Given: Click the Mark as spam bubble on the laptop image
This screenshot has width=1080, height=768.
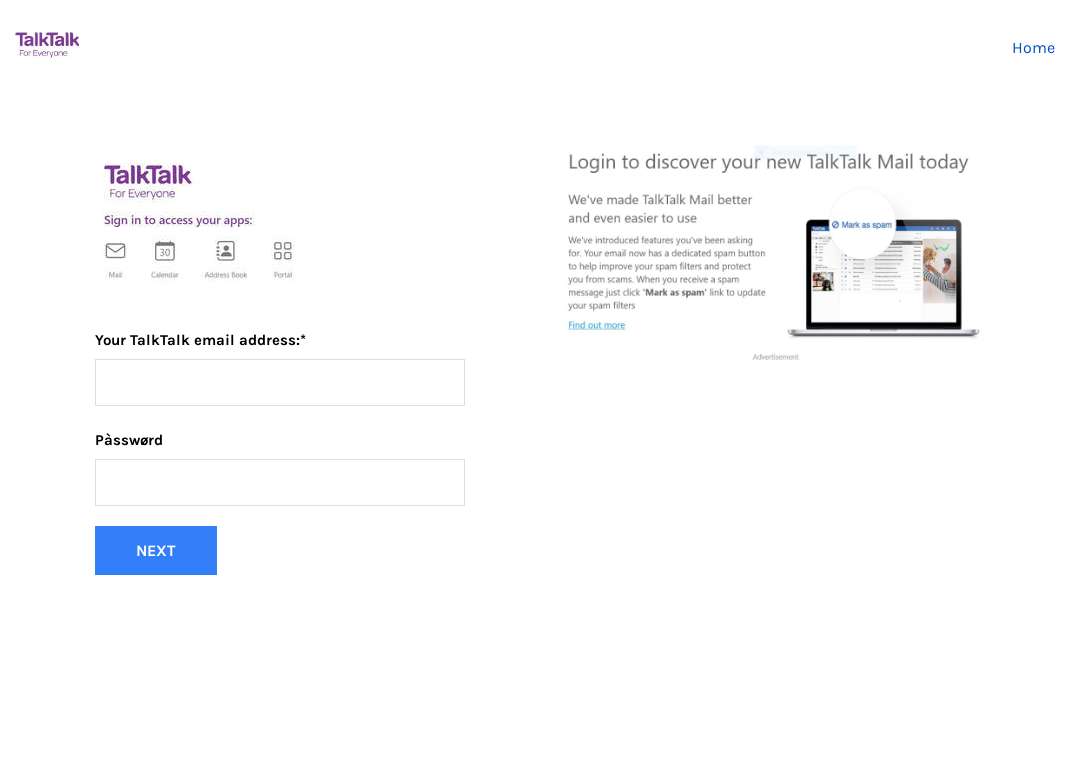Looking at the screenshot, I should coord(862,225).
